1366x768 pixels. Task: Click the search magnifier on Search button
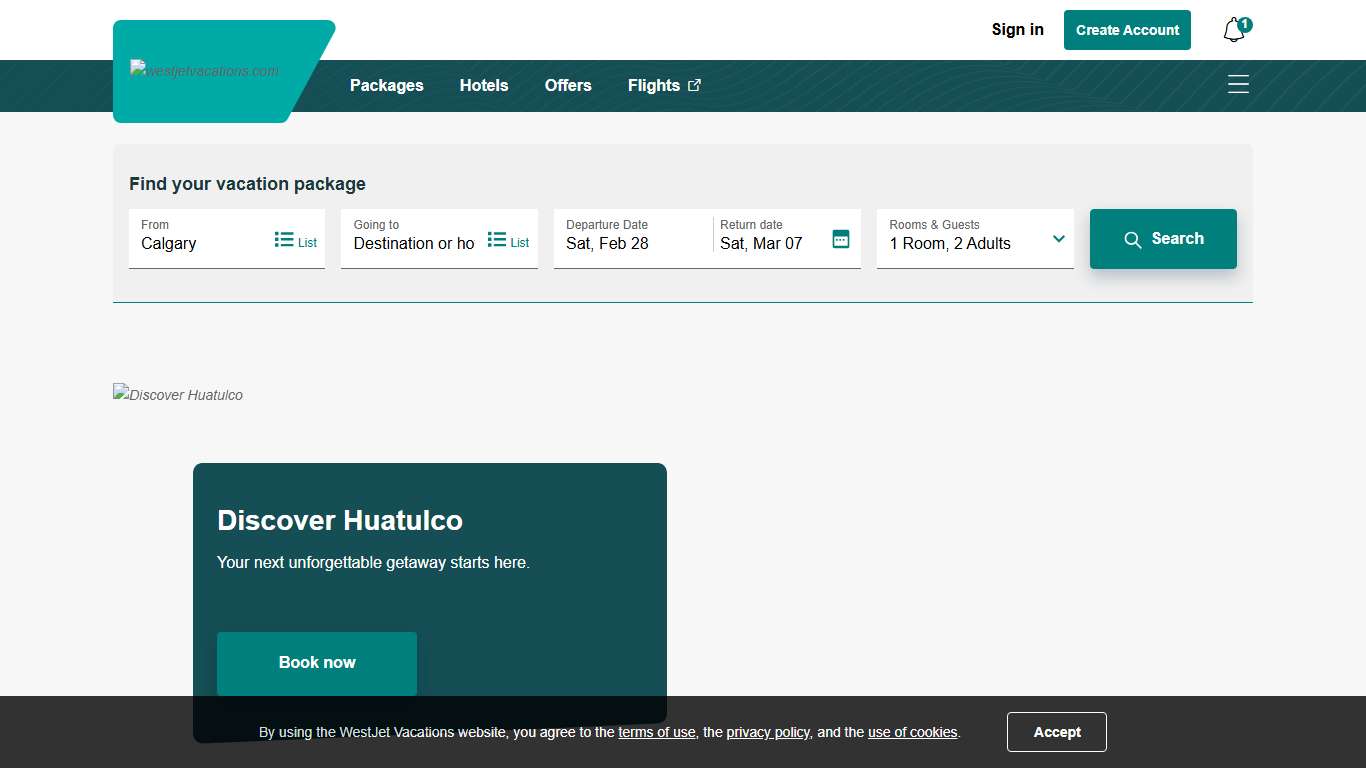1133,239
